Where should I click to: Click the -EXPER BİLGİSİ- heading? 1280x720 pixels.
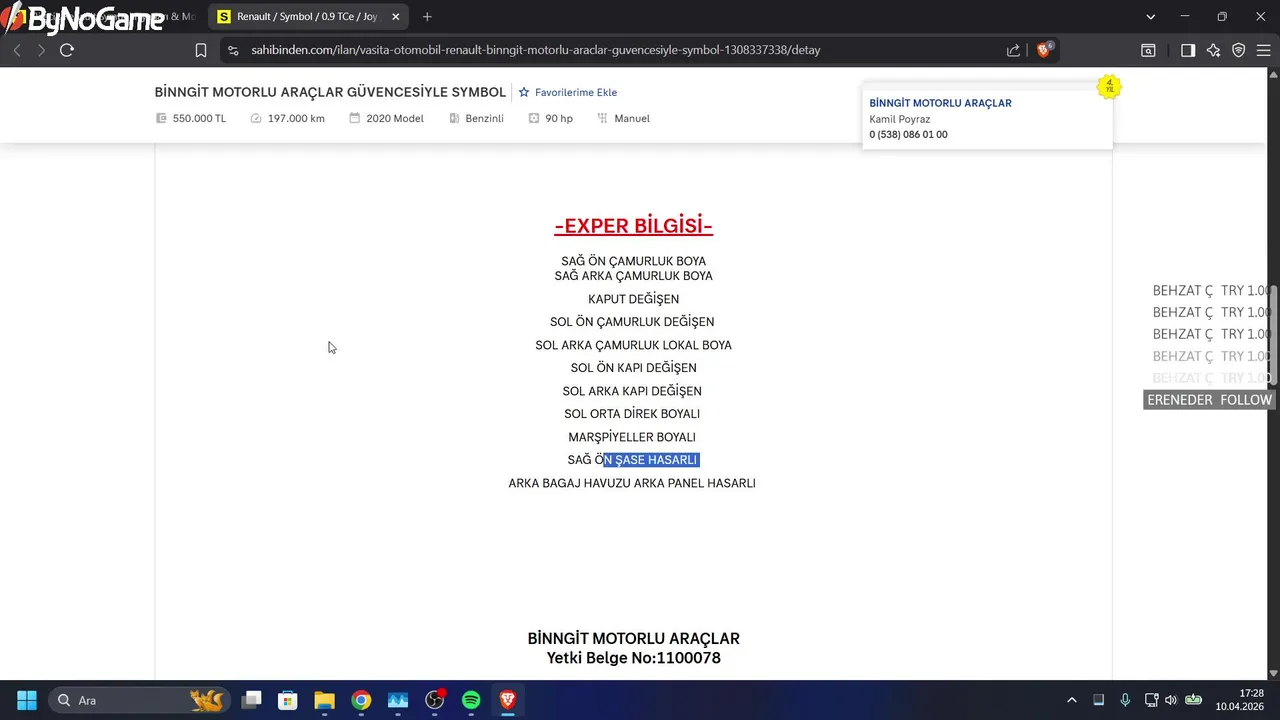[x=633, y=226]
